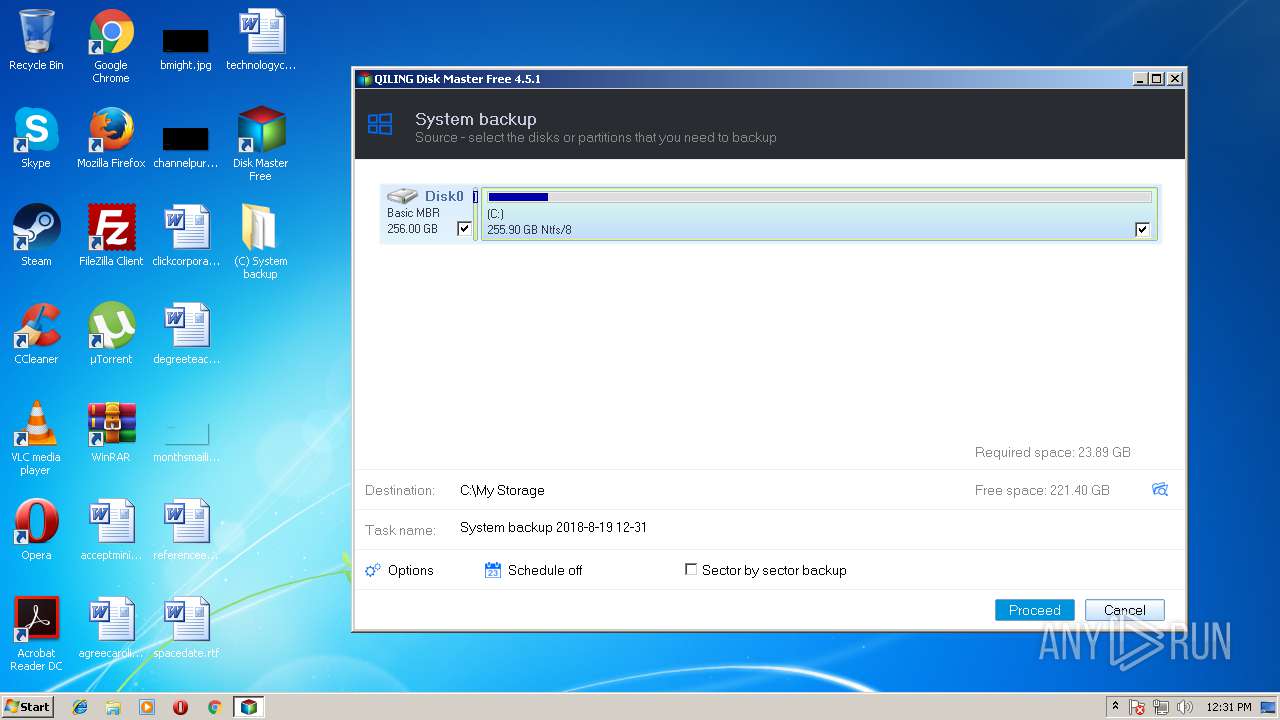Viewport: 1280px width, 720px height.
Task: Select the referencee... Word document
Action: (186, 530)
